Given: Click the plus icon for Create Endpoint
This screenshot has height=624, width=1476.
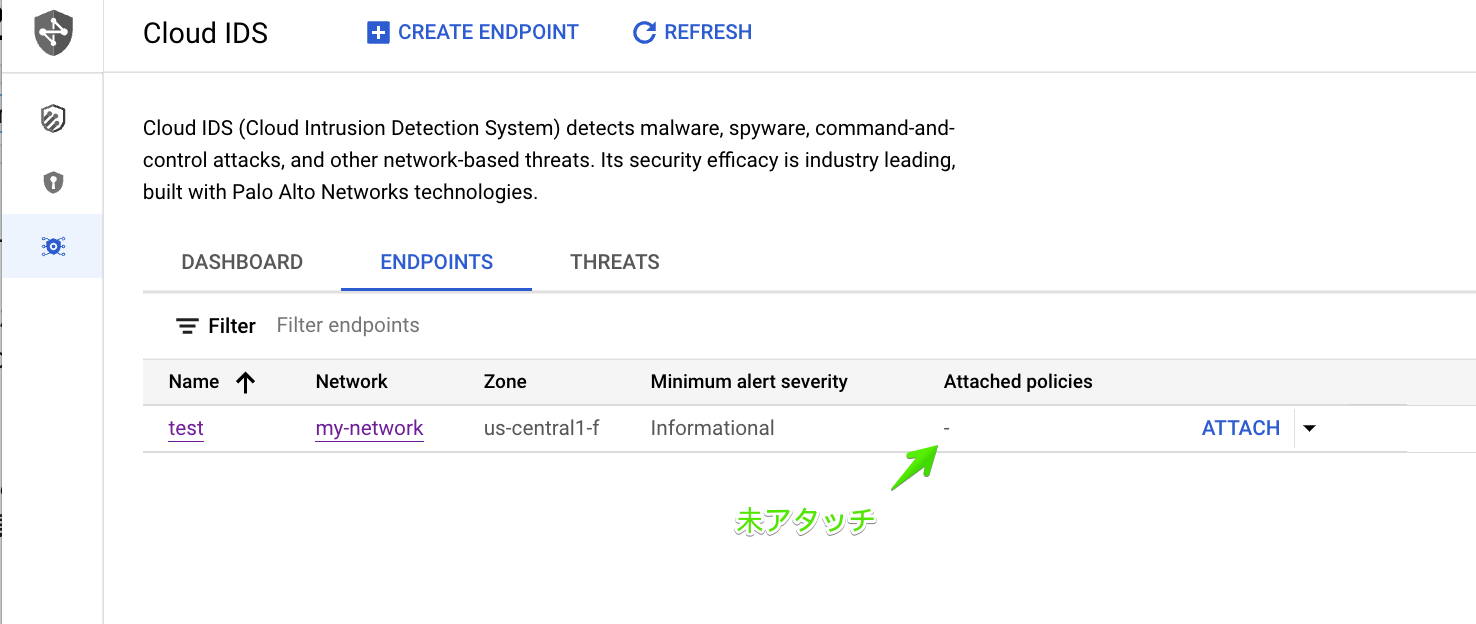Looking at the screenshot, I should (378, 33).
